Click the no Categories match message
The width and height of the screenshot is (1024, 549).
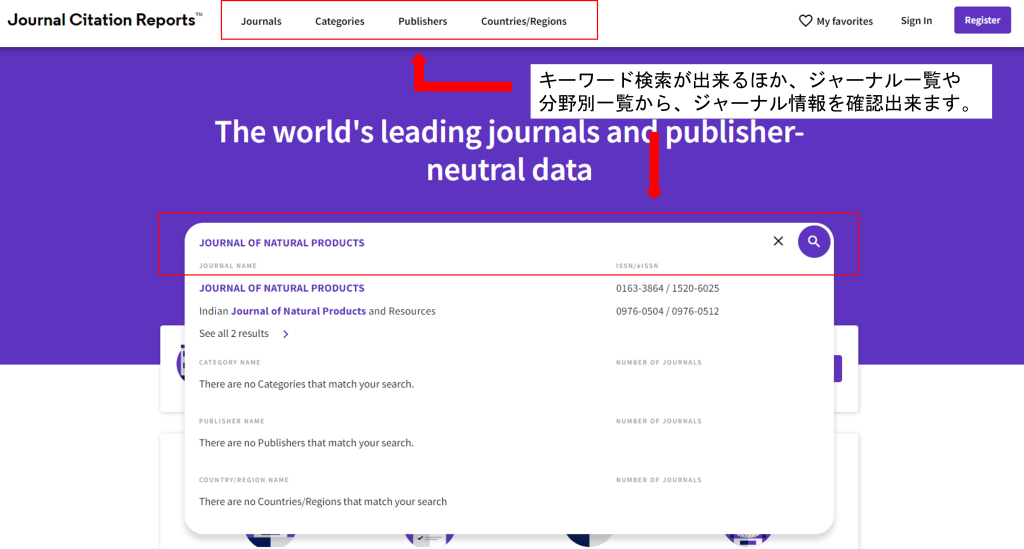[x=306, y=384]
